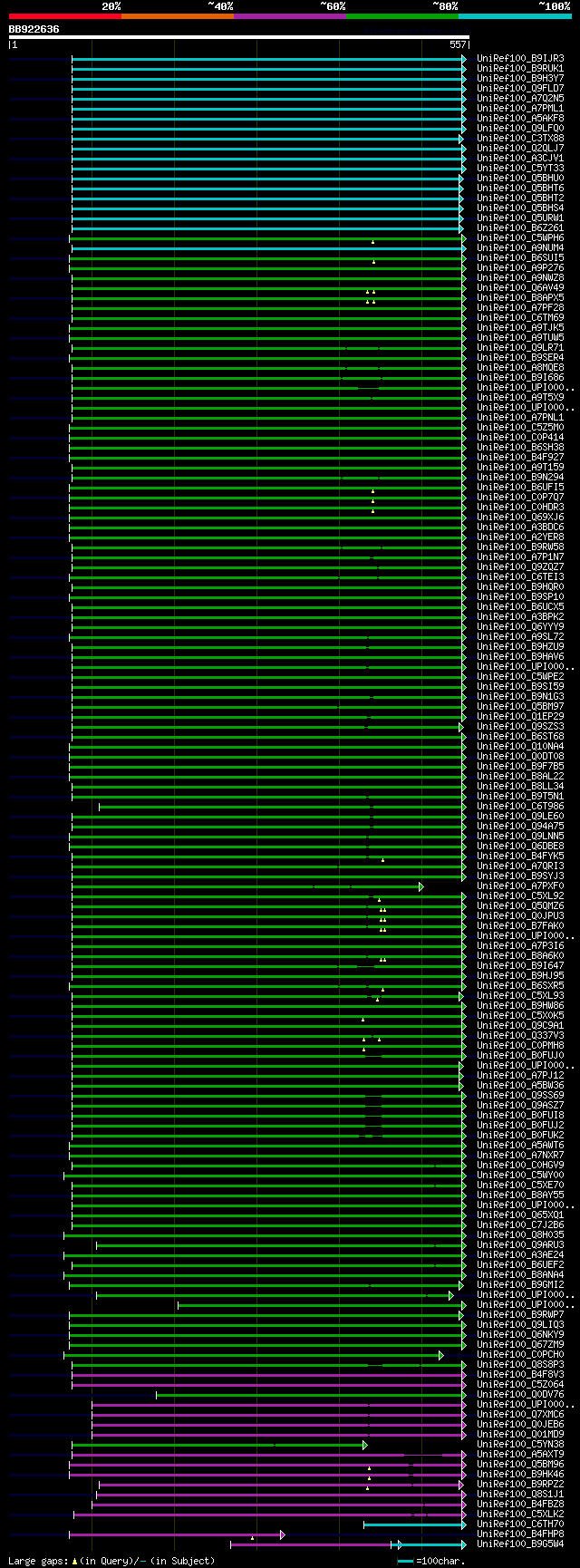This screenshot has height=1568, width=580.
Task: Select UniRef100_B0FUJ2 entry
Action: pyautogui.click(x=520, y=1126)
